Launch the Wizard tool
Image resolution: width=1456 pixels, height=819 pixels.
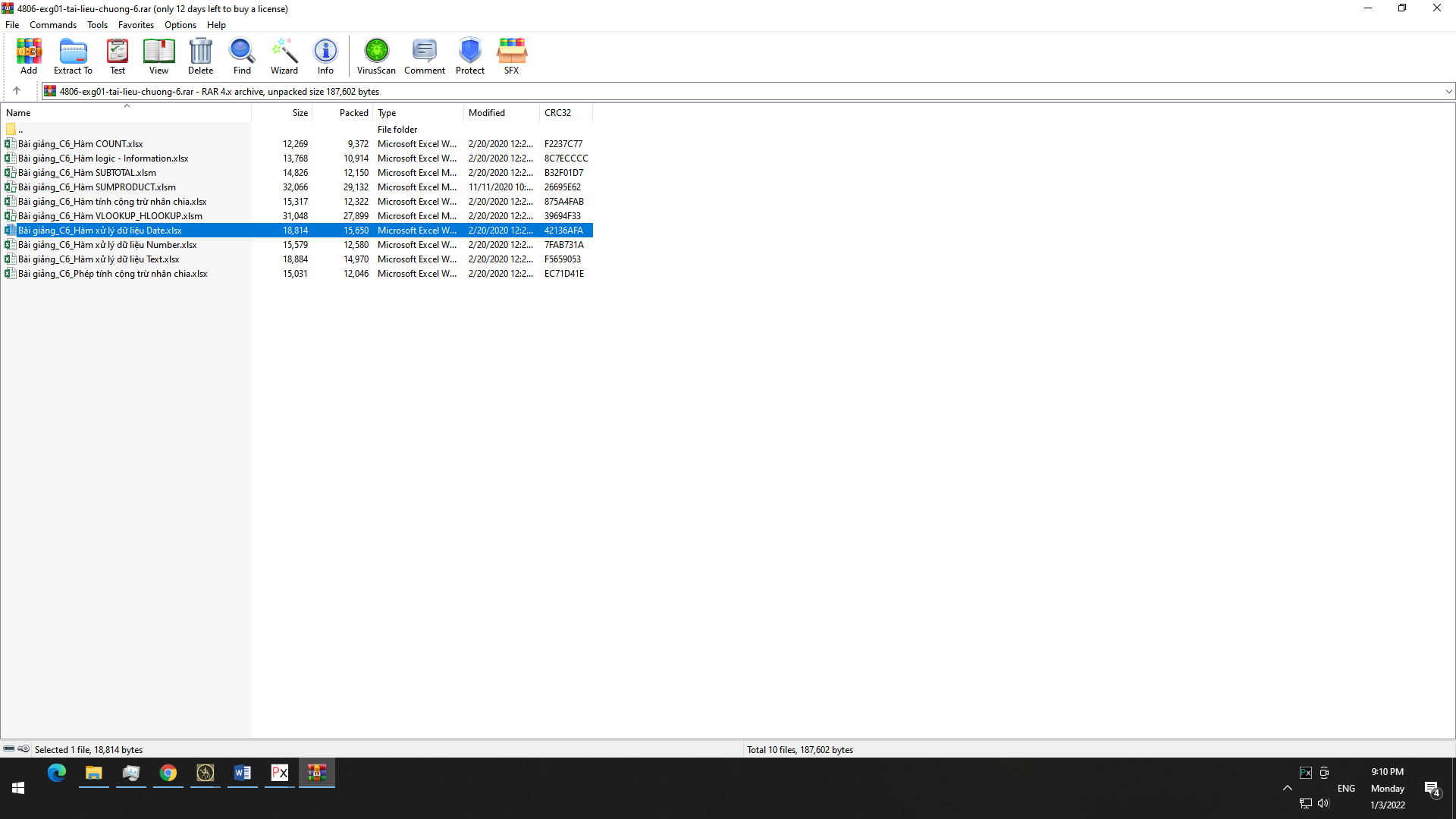(284, 56)
